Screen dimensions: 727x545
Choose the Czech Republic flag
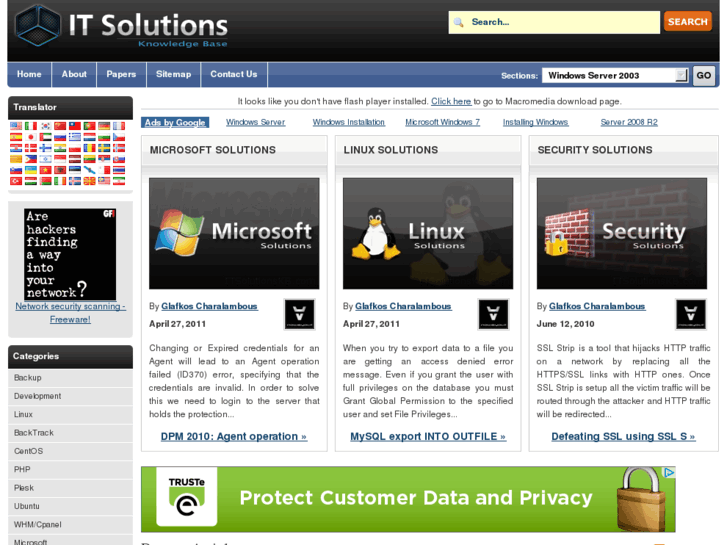point(119,137)
